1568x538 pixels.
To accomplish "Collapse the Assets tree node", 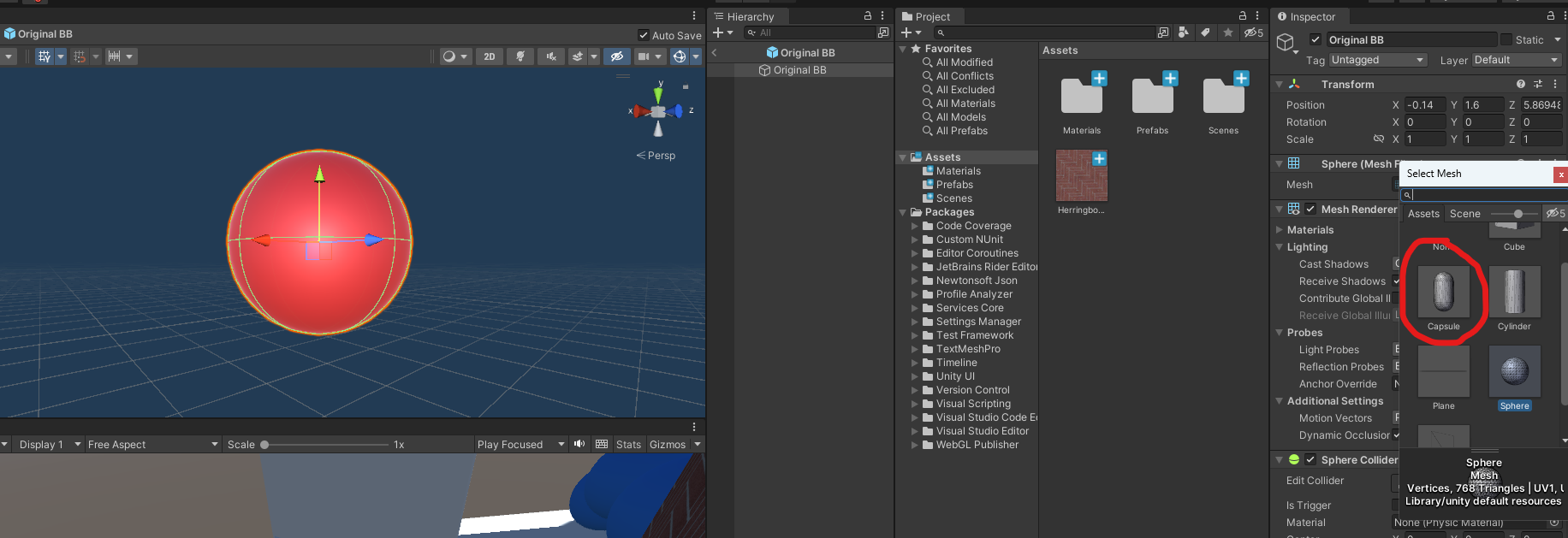I will 903,157.
